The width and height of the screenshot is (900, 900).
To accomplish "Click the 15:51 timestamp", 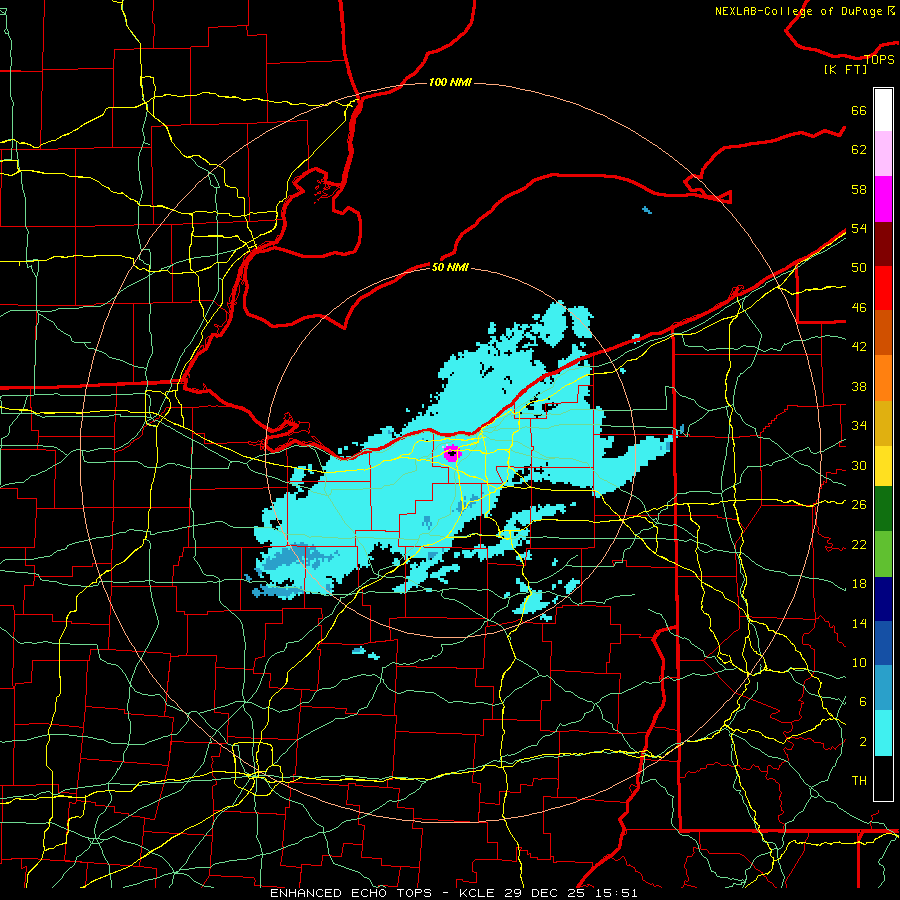I will [x=616, y=893].
